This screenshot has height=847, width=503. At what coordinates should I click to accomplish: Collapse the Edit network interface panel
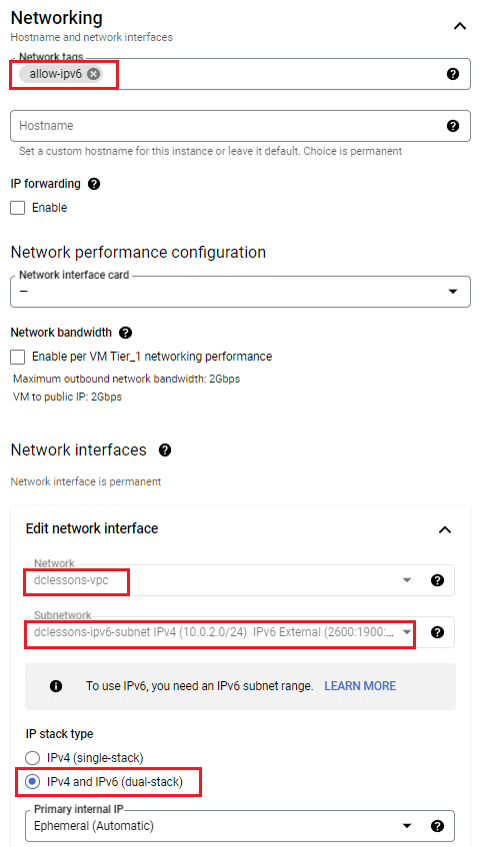445,530
